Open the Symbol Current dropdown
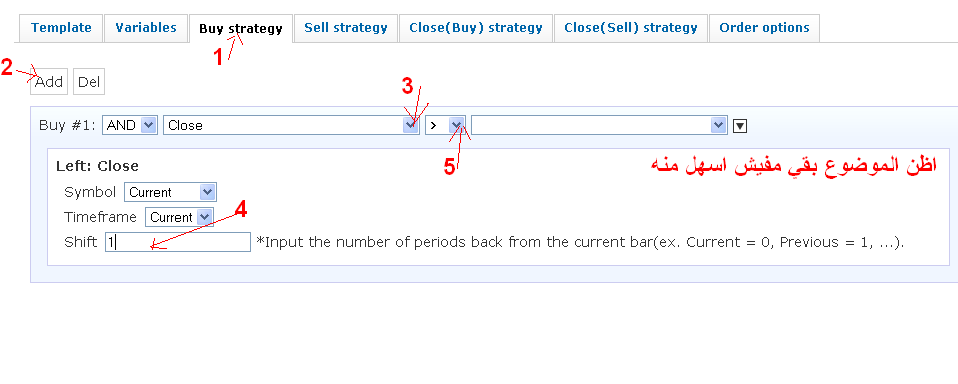The image size is (958, 384). click(170, 192)
